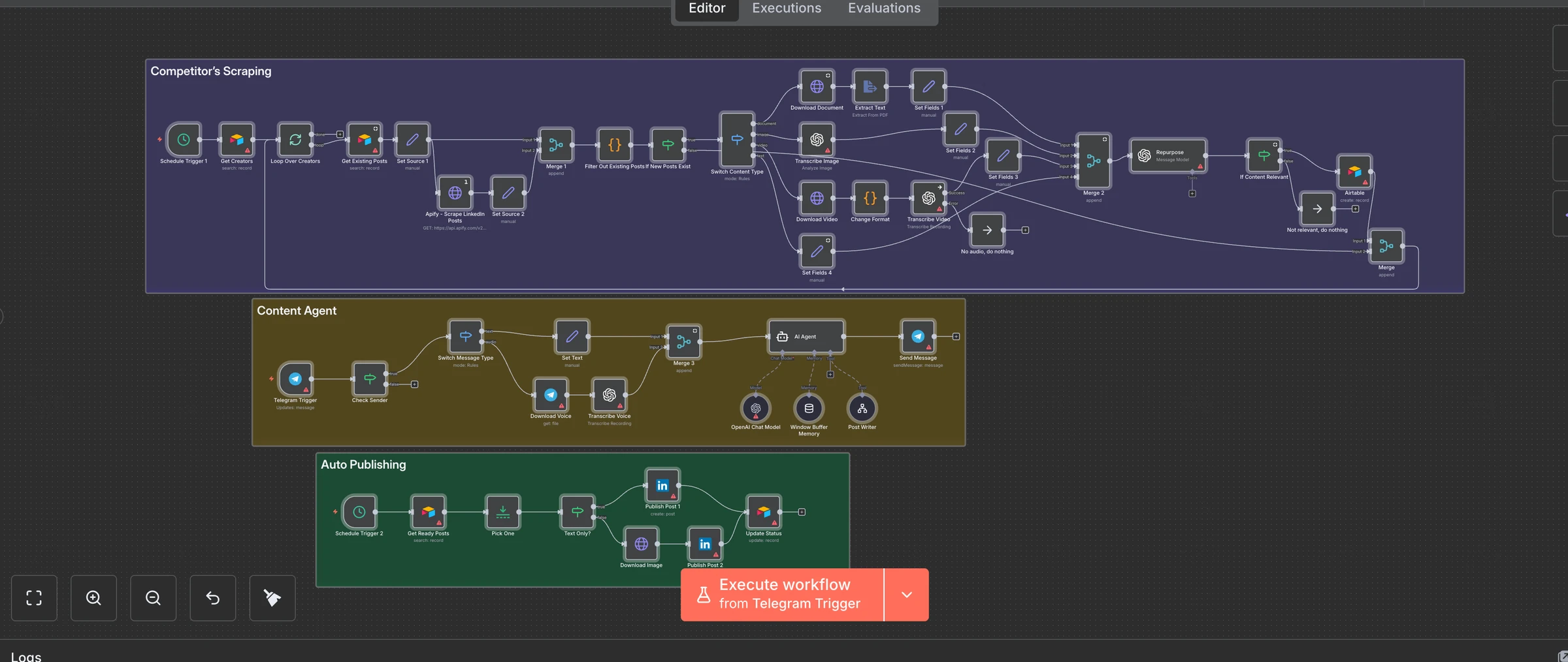Add a node after Update Status
Screen dimensions: 1568x662
click(802, 512)
